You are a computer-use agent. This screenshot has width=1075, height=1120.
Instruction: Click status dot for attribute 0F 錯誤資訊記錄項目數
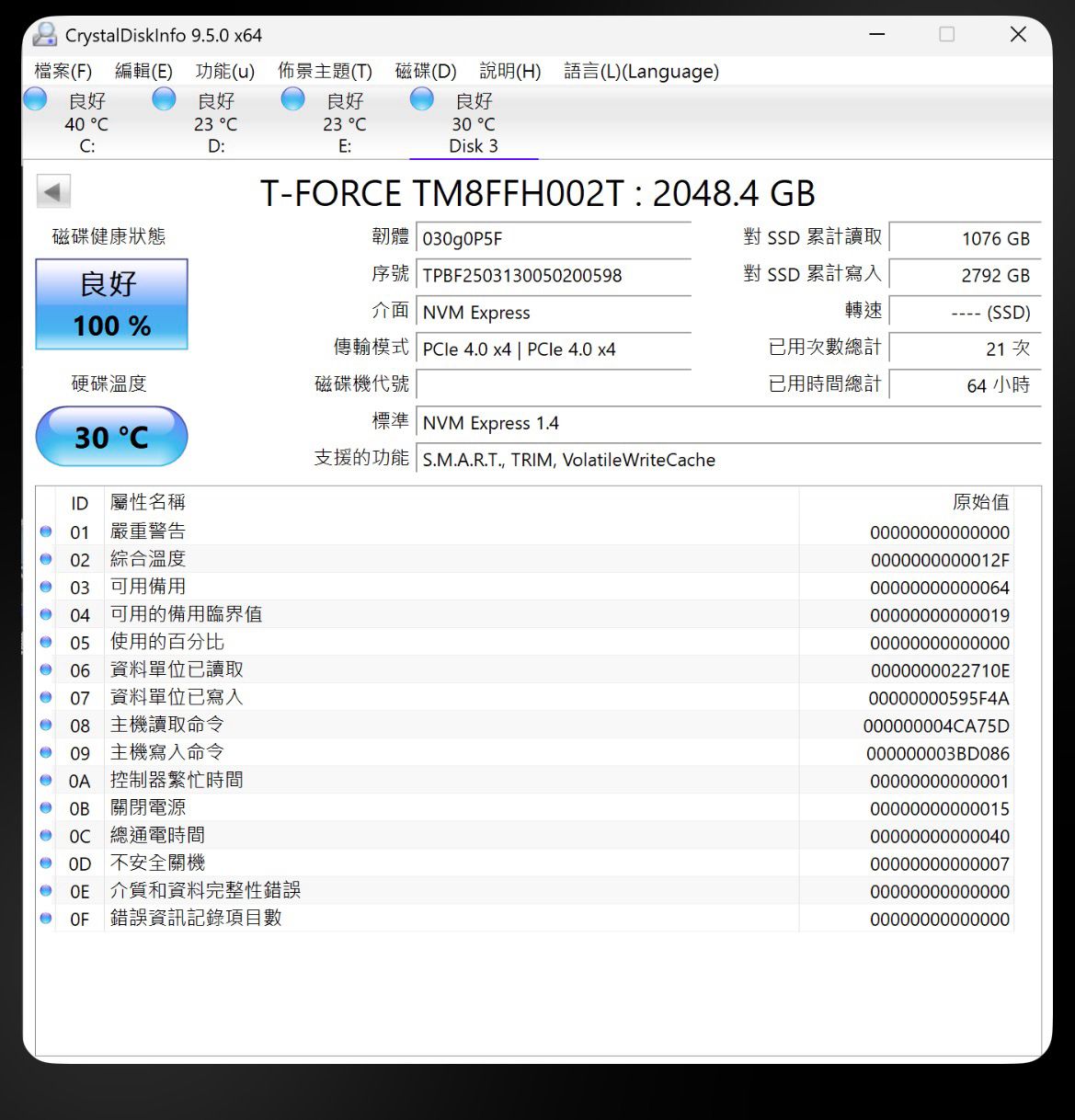pos(46,918)
